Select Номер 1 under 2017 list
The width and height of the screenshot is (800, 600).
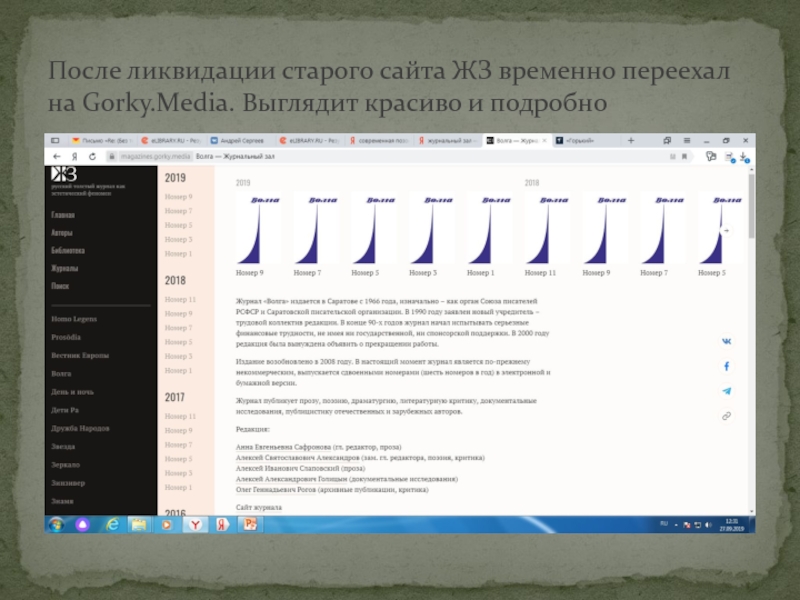(x=179, y=488)
